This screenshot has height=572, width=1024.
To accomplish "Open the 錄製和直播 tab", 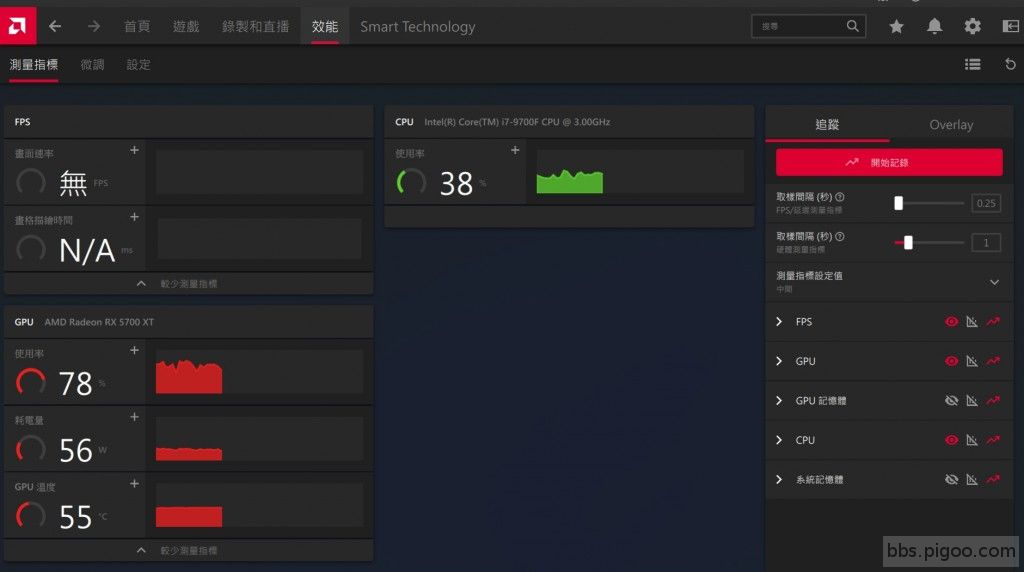I will (x=255, y=26).
